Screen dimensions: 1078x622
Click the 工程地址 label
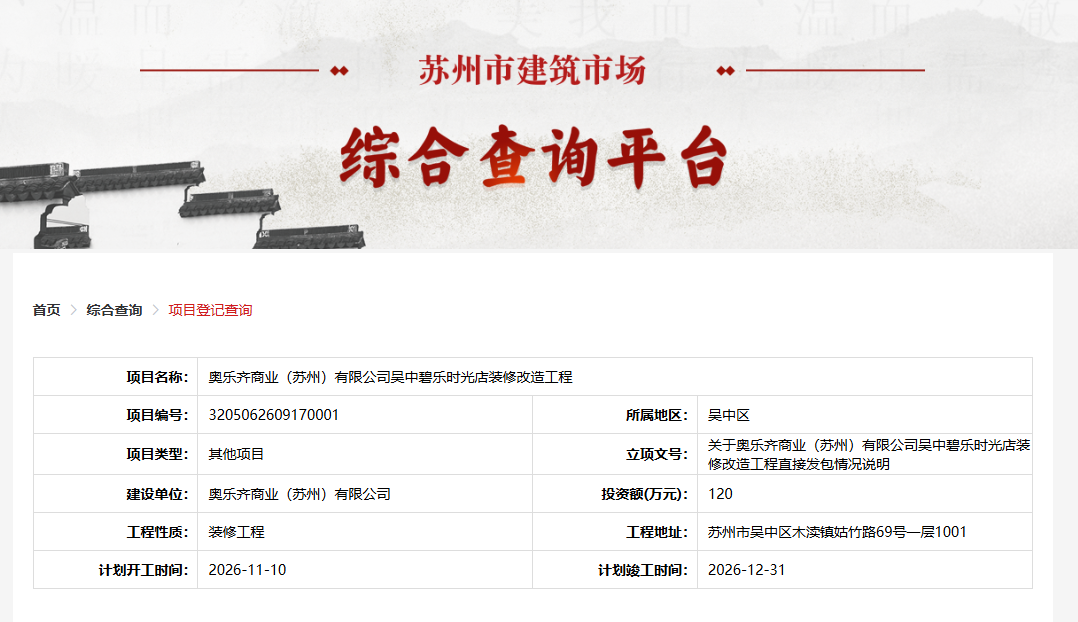pyautogui.click(x=657, y=532)
